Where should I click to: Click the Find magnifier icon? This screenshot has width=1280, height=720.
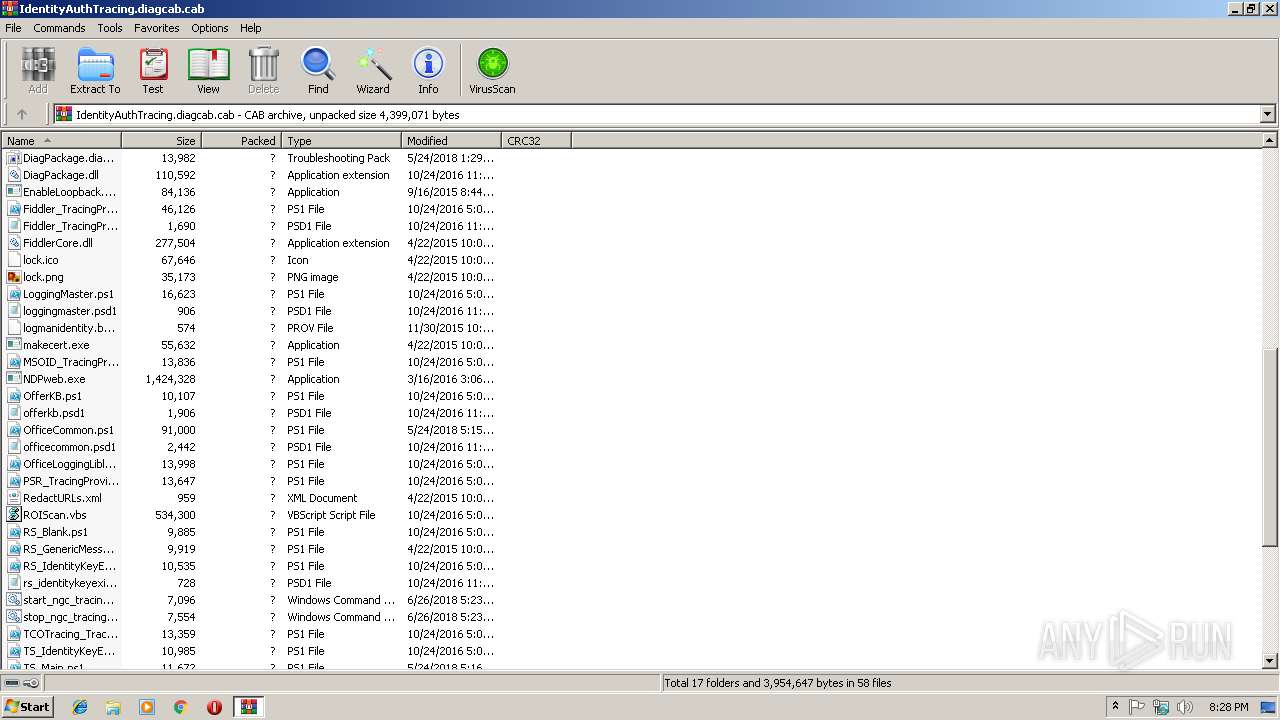tap(318, 71)
